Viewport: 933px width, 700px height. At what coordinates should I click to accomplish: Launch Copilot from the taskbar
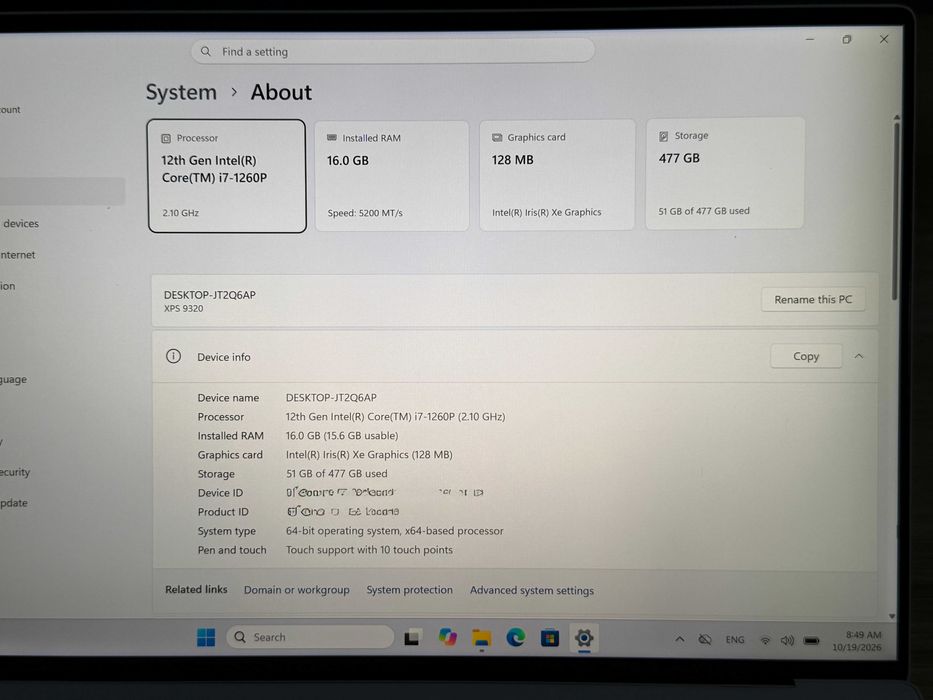pos(447,637)
